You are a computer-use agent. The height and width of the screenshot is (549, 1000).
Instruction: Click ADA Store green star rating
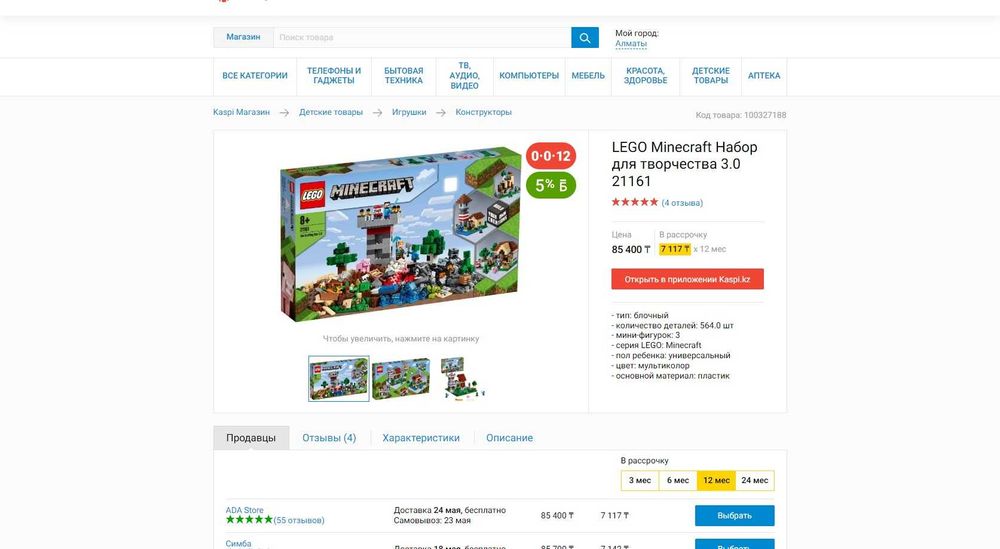[249, 520]
